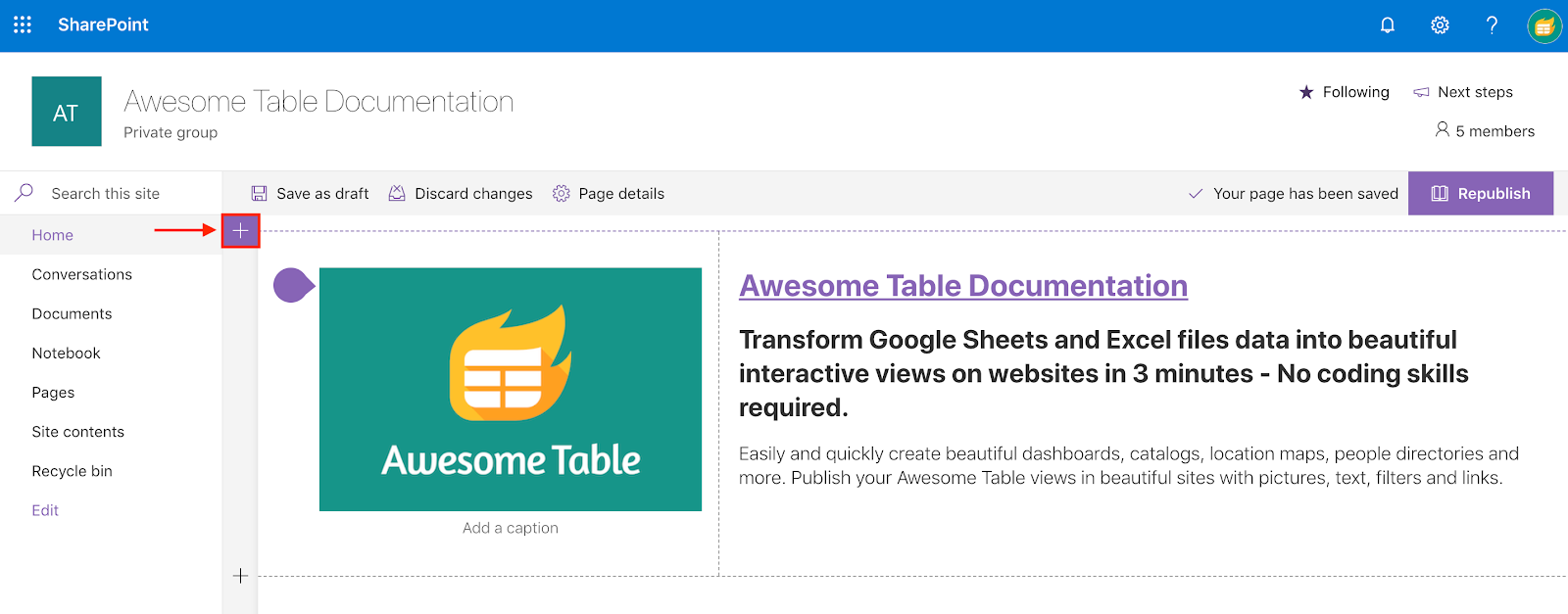
Task: Click the Private group label
Action: [x=171, y=132]
